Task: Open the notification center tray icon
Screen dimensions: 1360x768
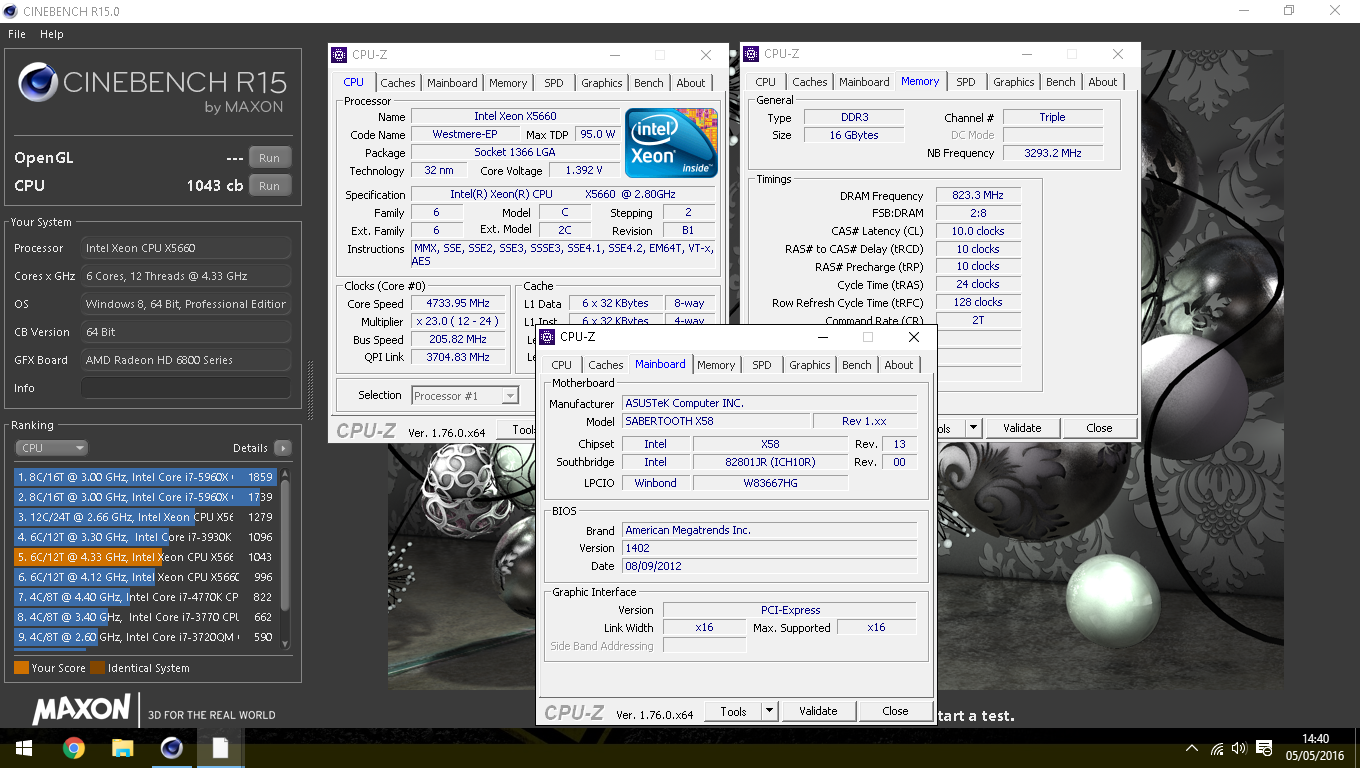Action: tap(1264, 748)
